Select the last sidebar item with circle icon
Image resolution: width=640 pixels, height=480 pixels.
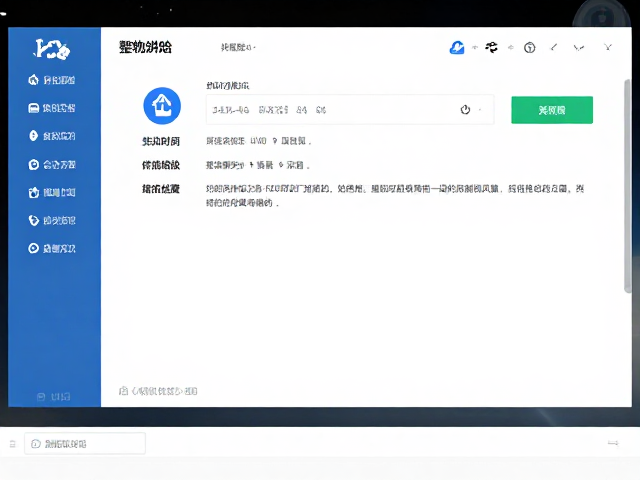click(x=52, y=248)
